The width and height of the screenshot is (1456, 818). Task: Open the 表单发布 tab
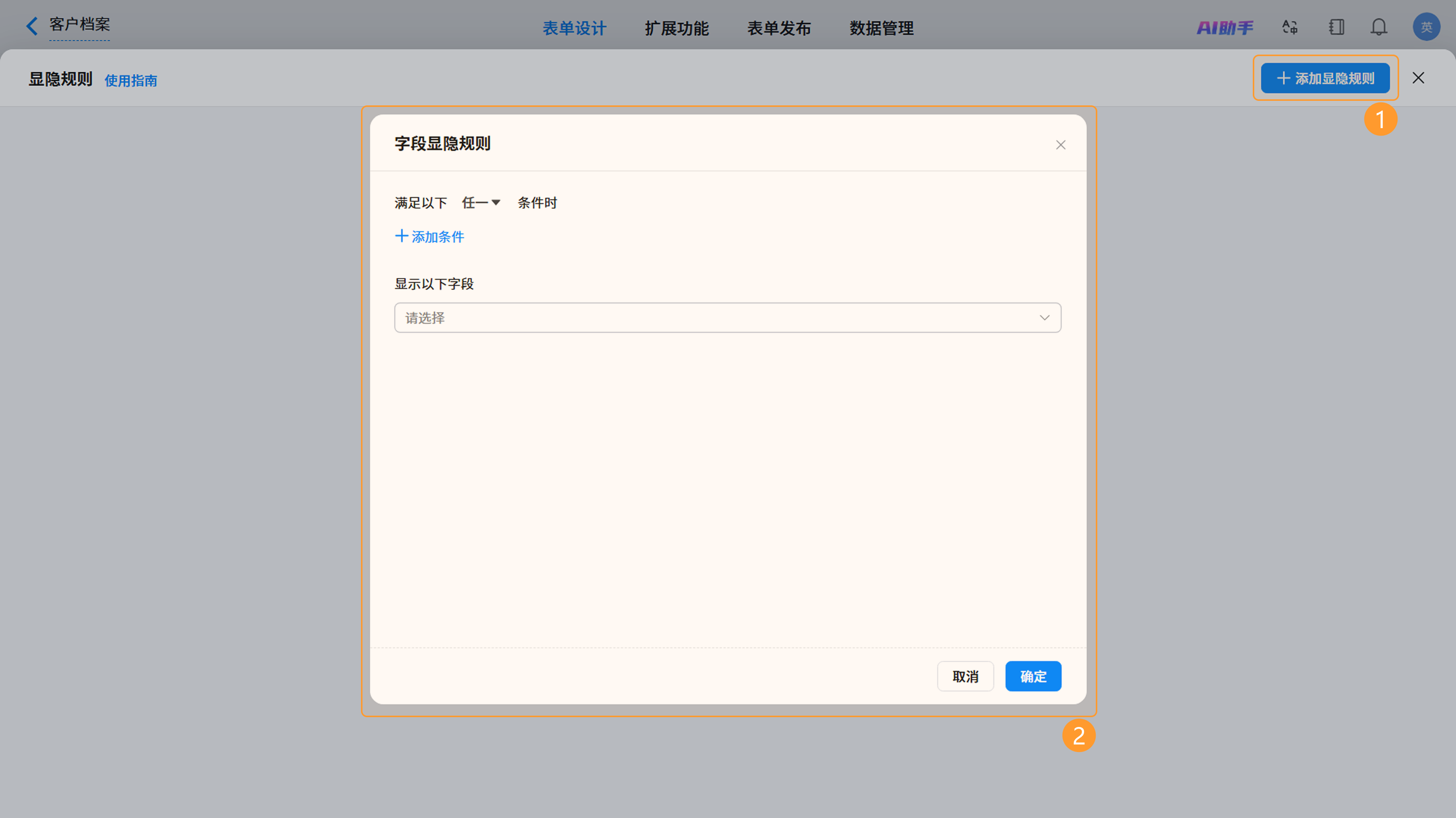tap(779, 28)
